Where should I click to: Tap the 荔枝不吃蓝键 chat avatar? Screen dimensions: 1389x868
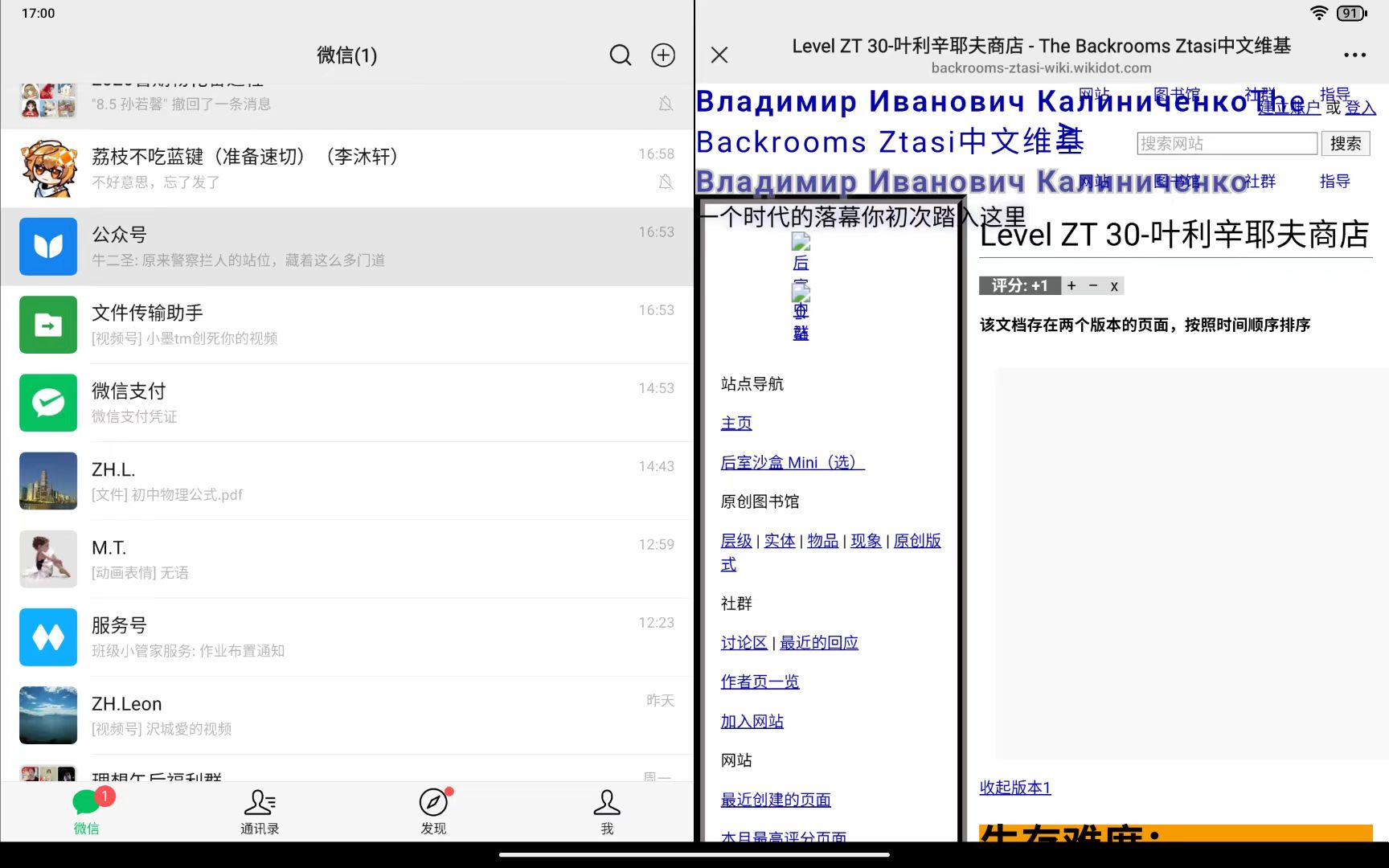pos(48,169)
